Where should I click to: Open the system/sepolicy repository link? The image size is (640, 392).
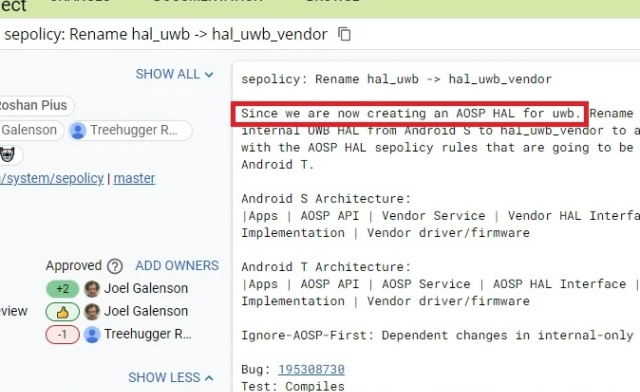(52, 178)
